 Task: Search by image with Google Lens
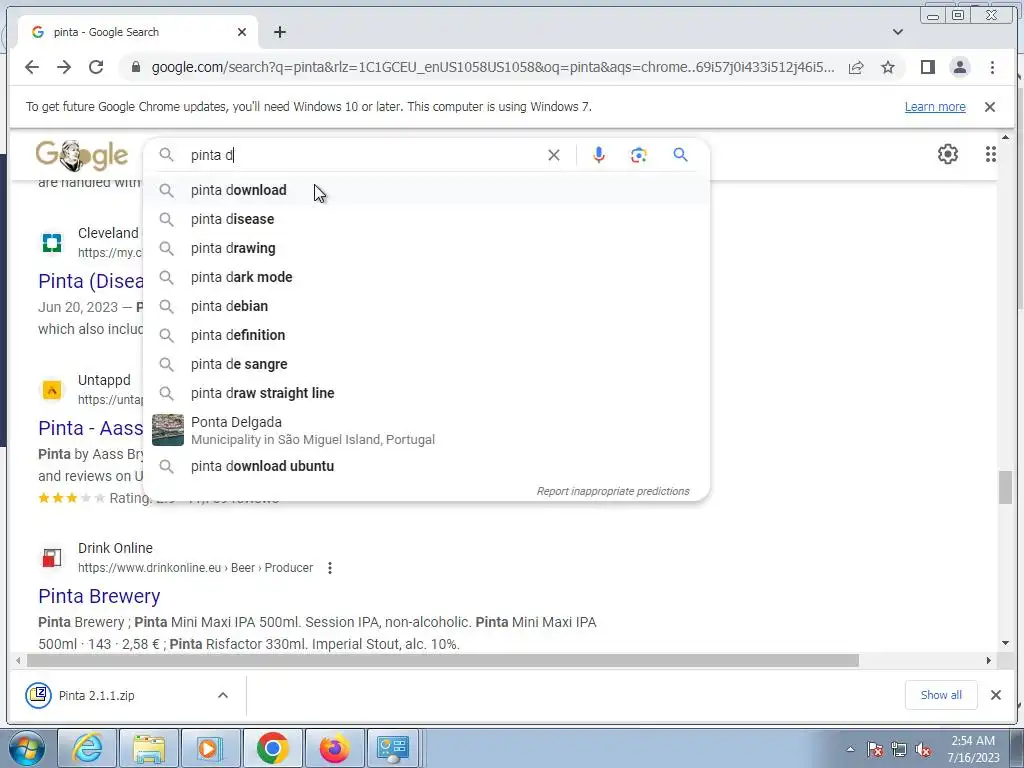(x=638, y=155)
